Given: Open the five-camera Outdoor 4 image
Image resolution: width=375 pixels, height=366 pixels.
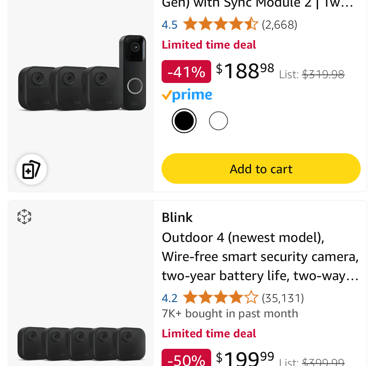Looking at the screenshot, I should [x=82, y=344].
